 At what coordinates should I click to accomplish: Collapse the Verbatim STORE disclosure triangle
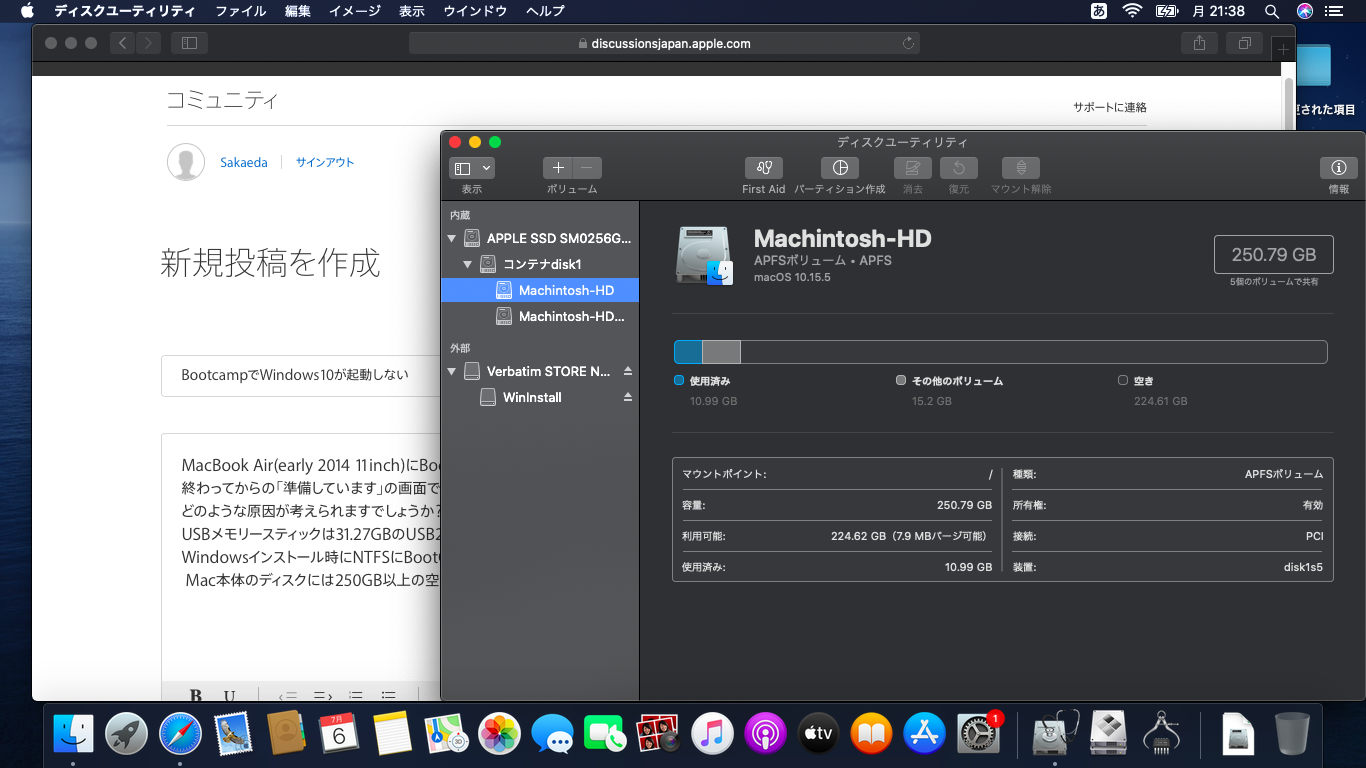pos(451,372)
